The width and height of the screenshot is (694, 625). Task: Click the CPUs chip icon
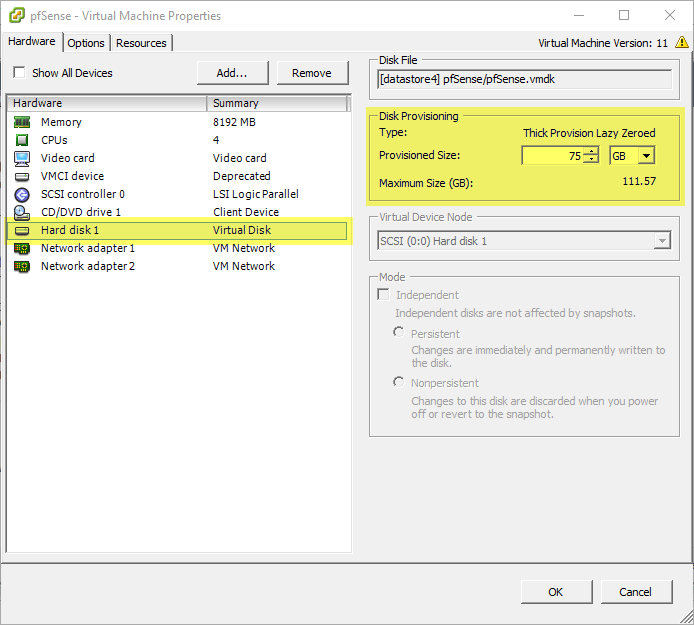(x=22, y=140)
